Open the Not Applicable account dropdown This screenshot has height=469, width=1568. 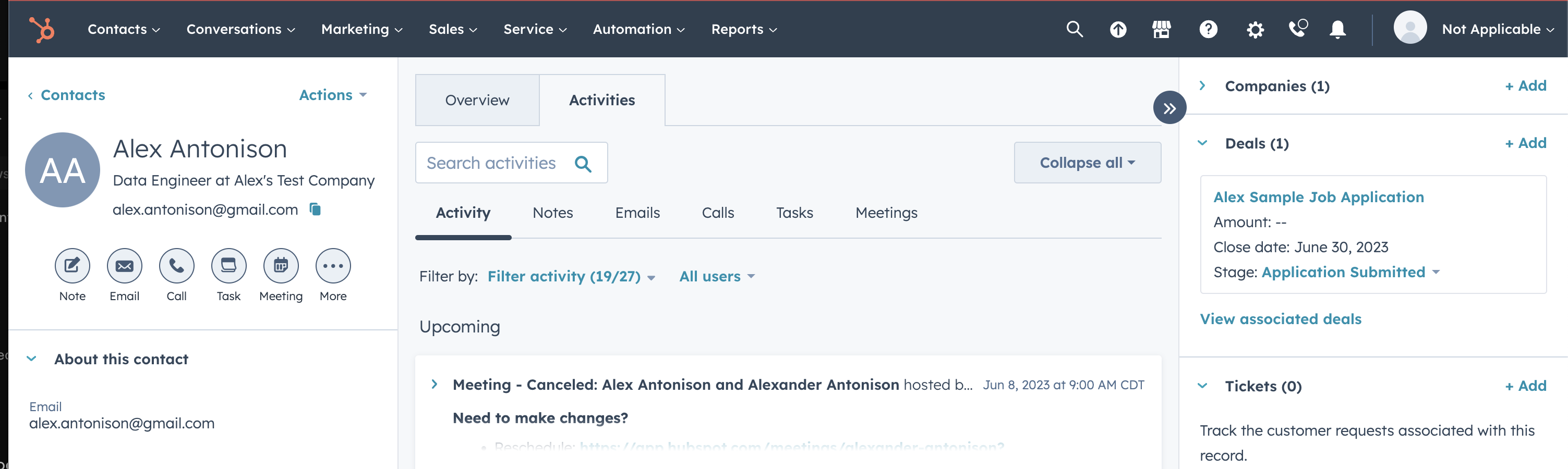pyautogui.click(x=1498, y=29)
